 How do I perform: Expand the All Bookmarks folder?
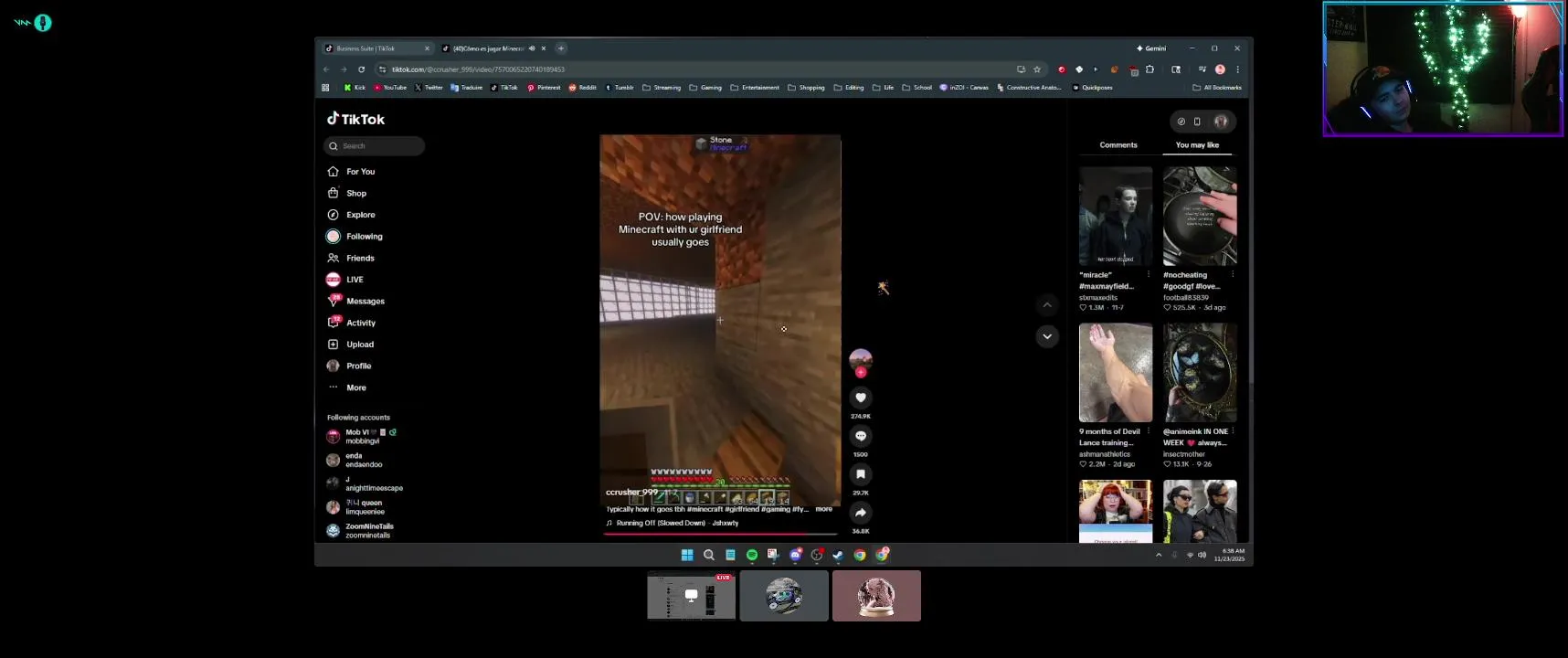coord(1217,88)
